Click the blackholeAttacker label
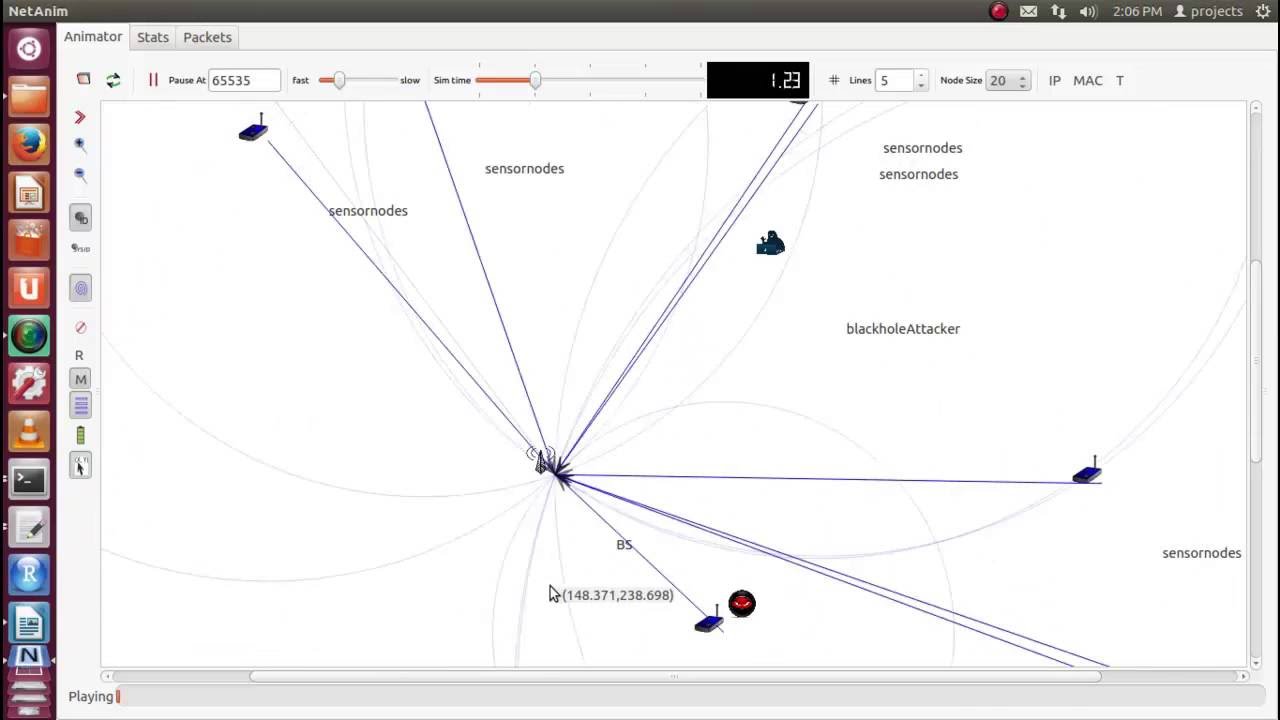This screenshot has width=1280, height=720. [x=903, y=328]
